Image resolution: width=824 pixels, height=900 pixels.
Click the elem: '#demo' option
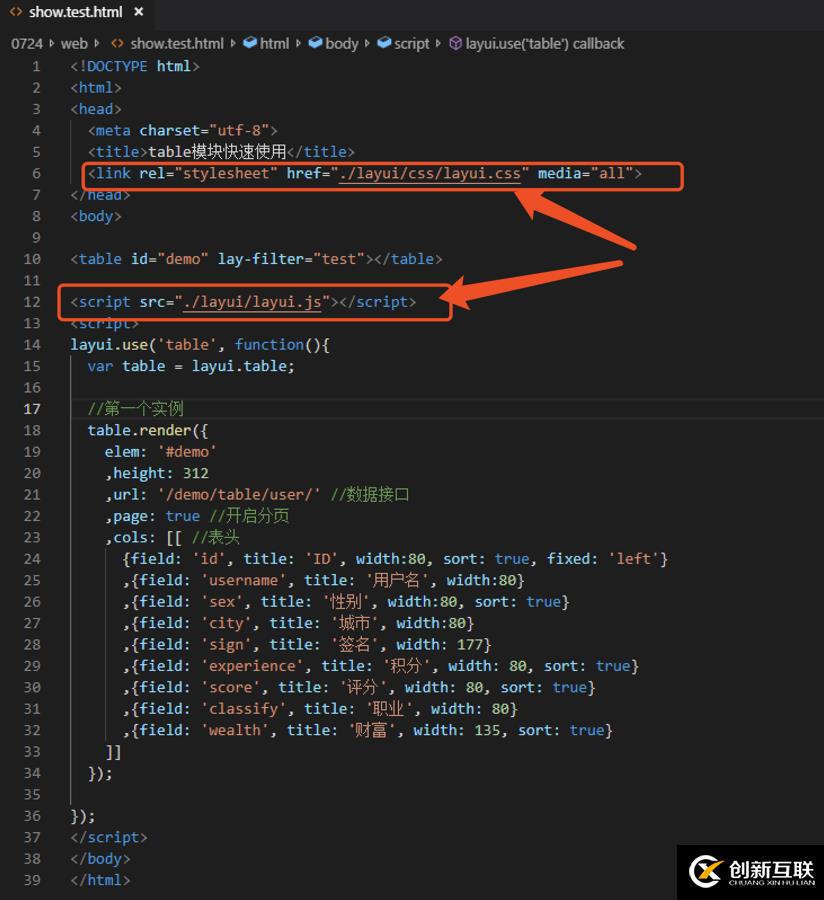coord(161,452)
